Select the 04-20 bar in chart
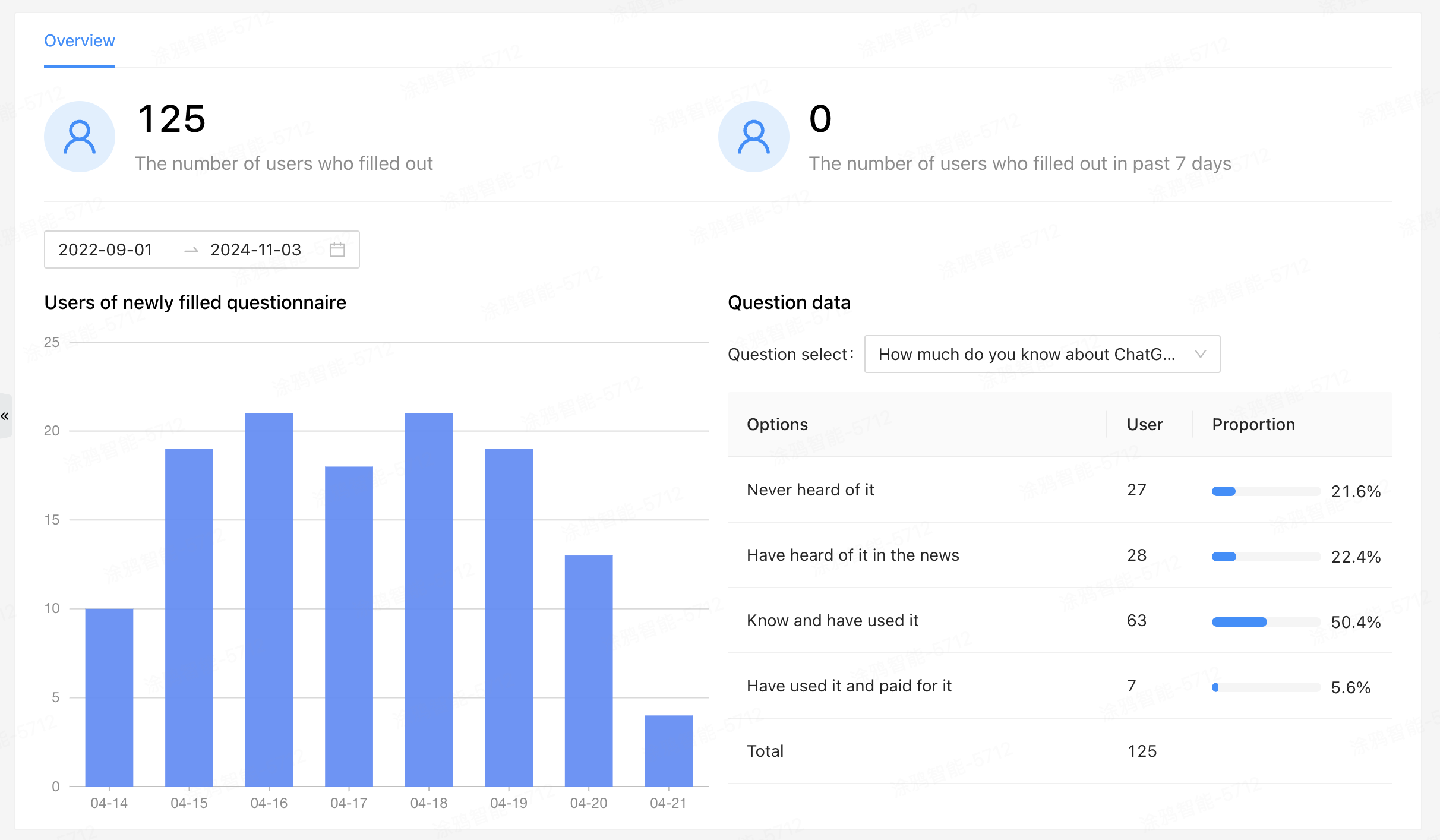 589,671
